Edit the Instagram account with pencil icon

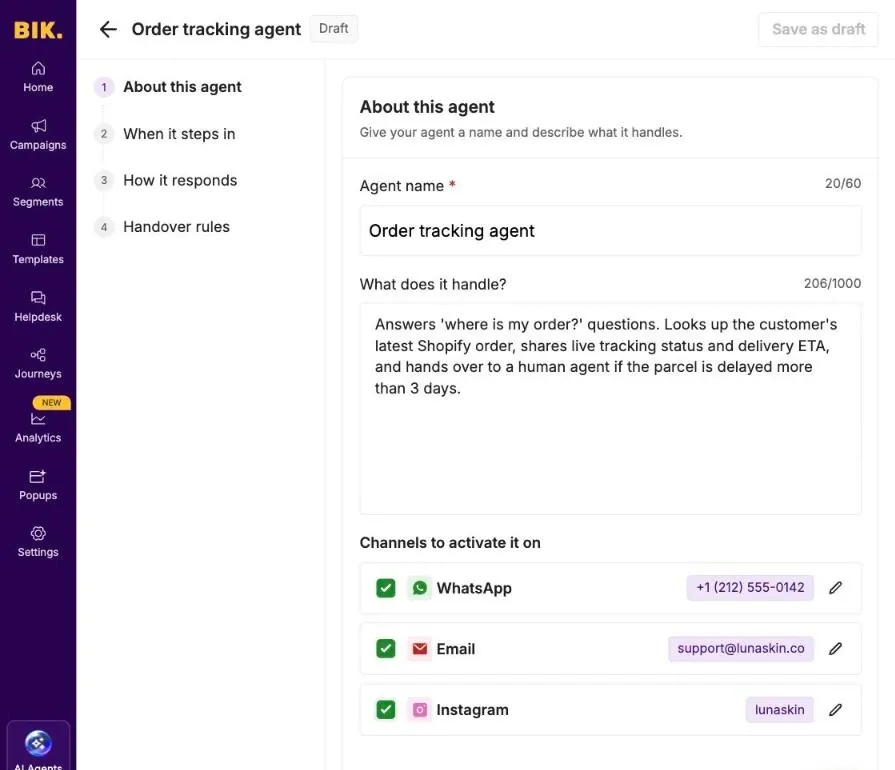point(835,710)
